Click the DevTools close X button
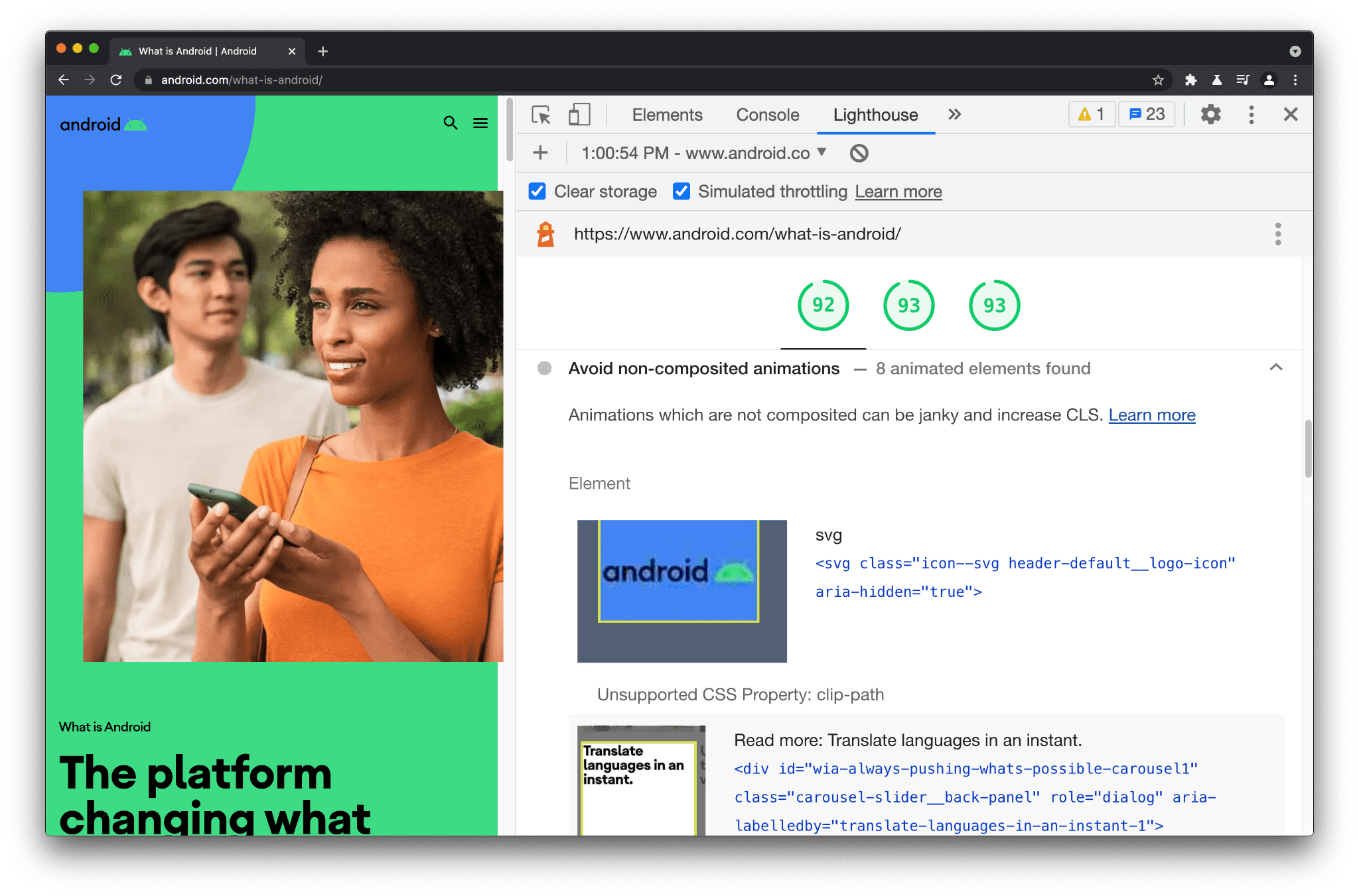The image size is (1359, 896). point(1291,114)
